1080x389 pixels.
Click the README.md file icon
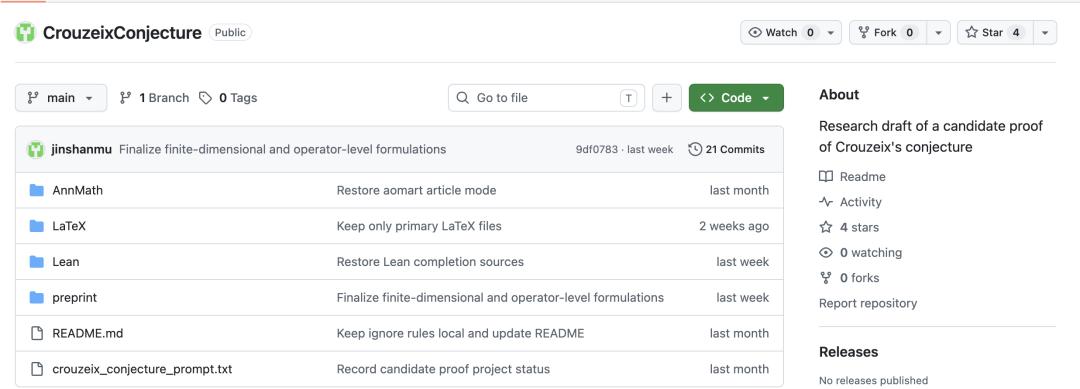point(37,333)
